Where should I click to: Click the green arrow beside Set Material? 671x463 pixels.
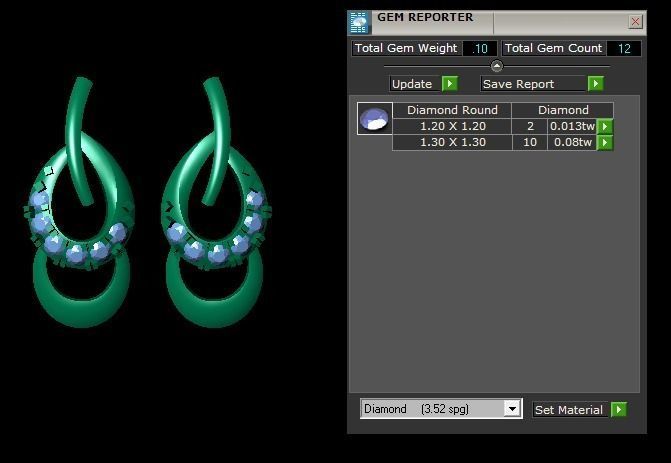(x=619, y=409)
